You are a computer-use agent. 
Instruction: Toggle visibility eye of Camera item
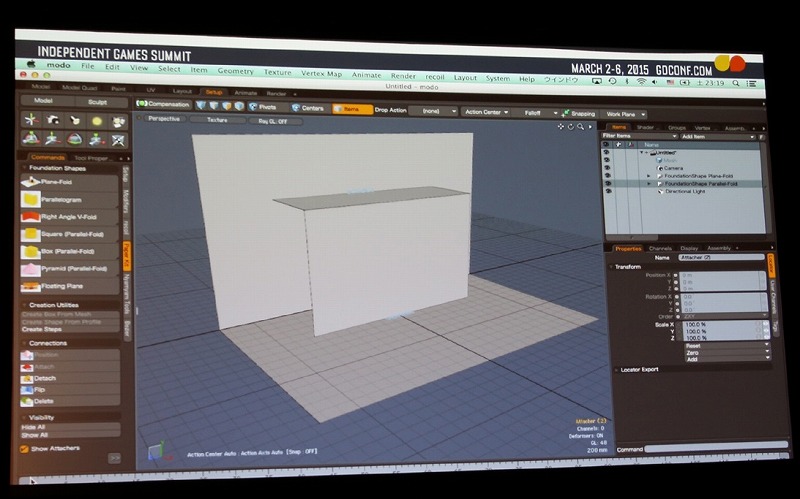pos(607,167)
